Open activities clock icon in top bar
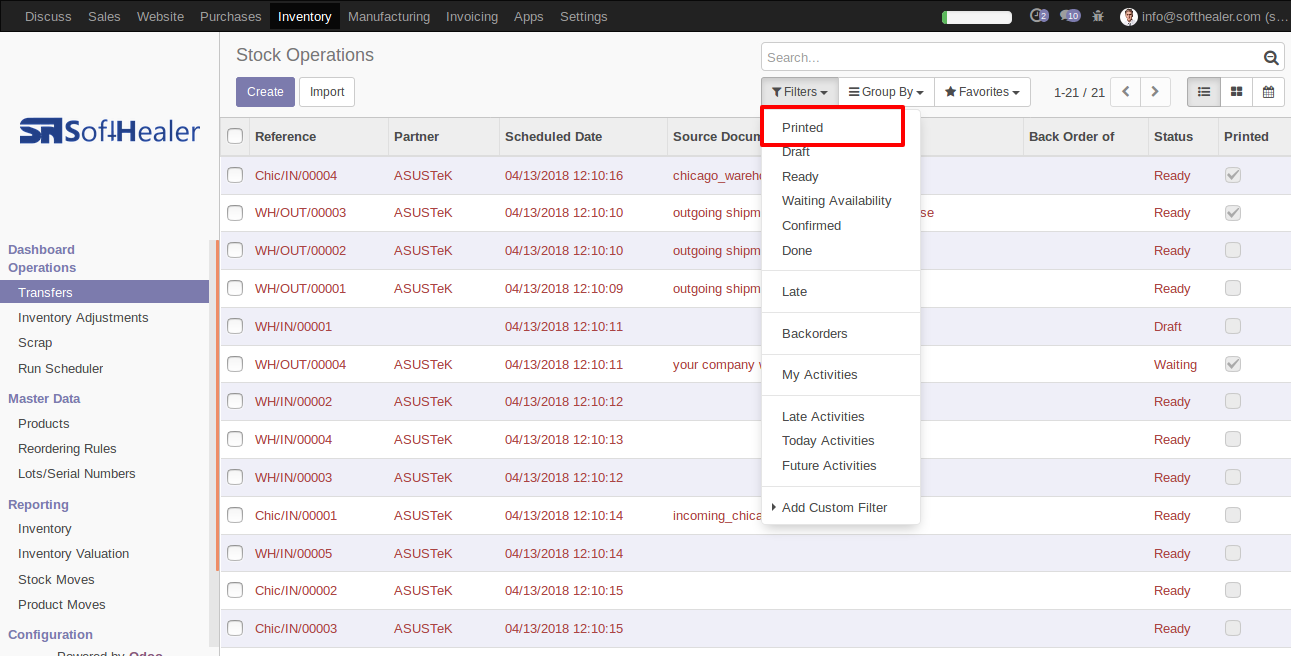 [1039, 16]
